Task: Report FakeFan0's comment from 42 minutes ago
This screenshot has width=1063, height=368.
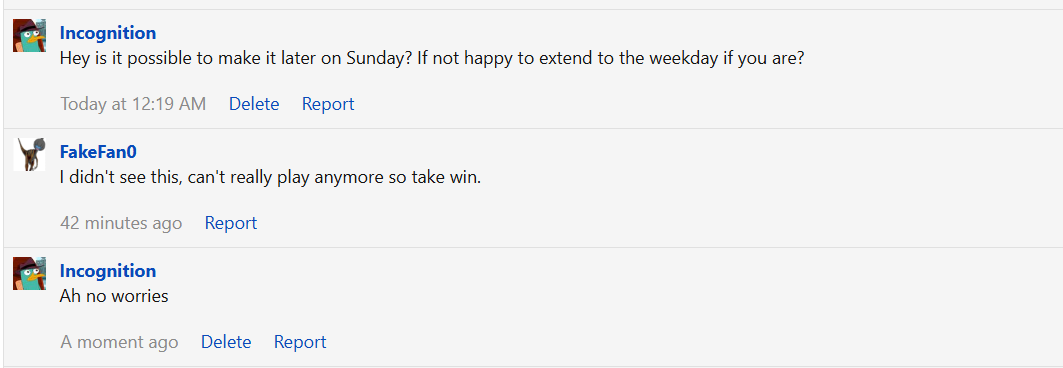Action: (231, 223)
